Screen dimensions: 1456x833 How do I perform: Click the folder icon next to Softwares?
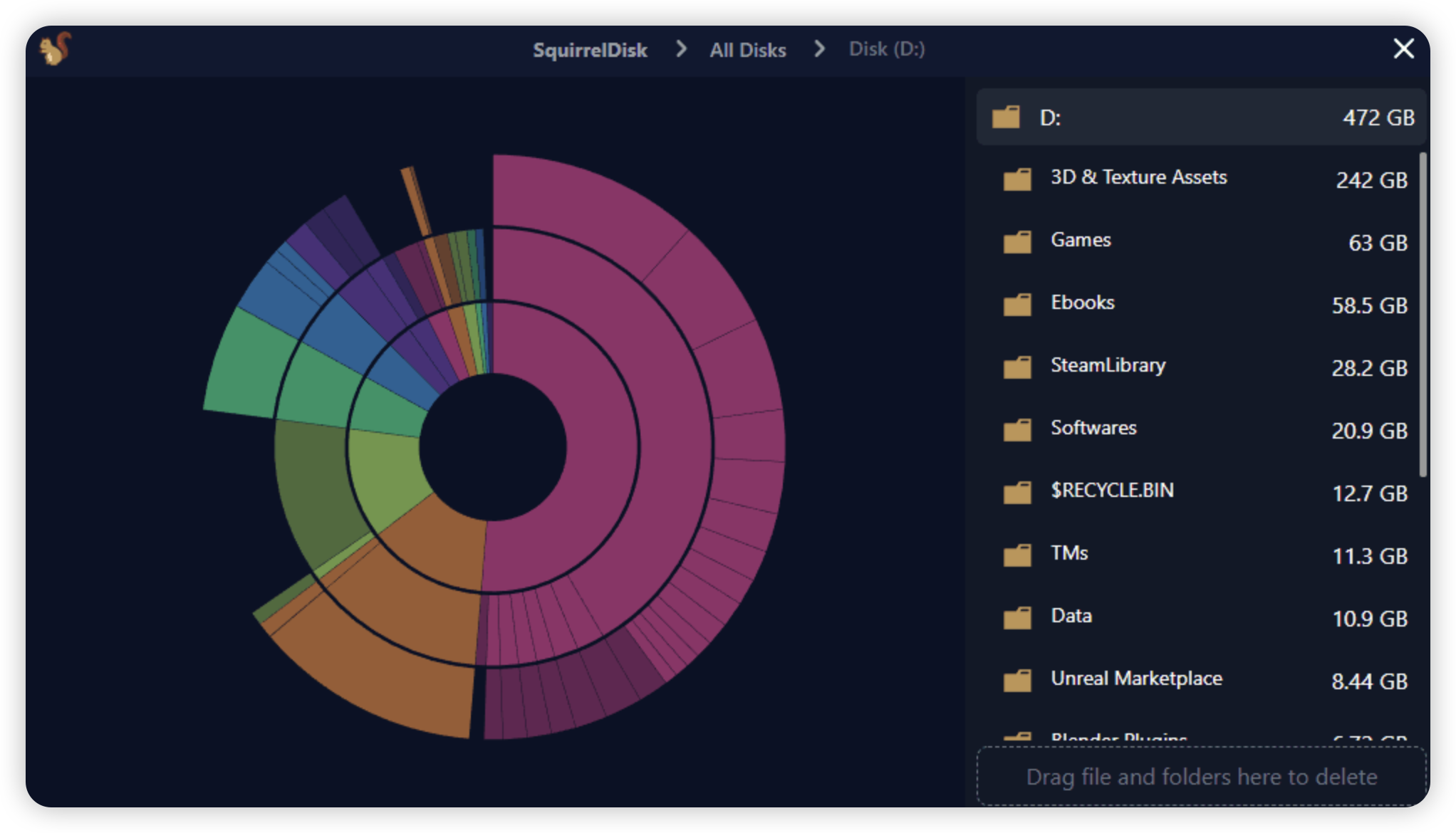click(x=1017, y=430)
